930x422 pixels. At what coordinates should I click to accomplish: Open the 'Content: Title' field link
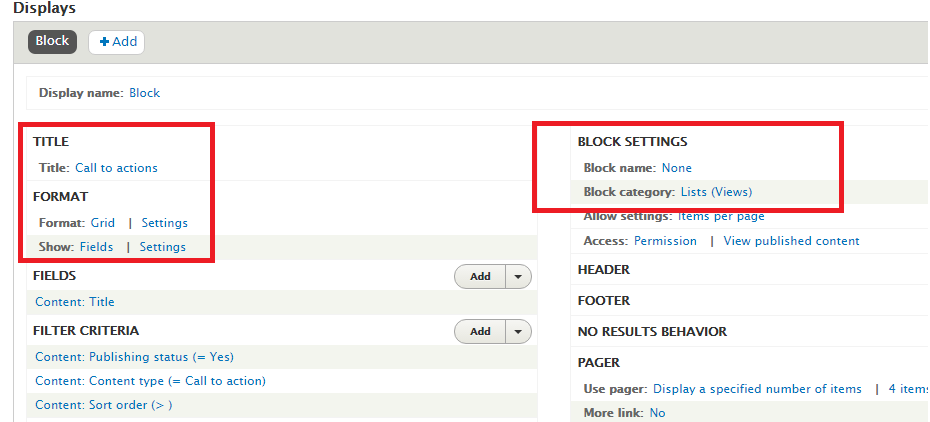coord(75,302)
